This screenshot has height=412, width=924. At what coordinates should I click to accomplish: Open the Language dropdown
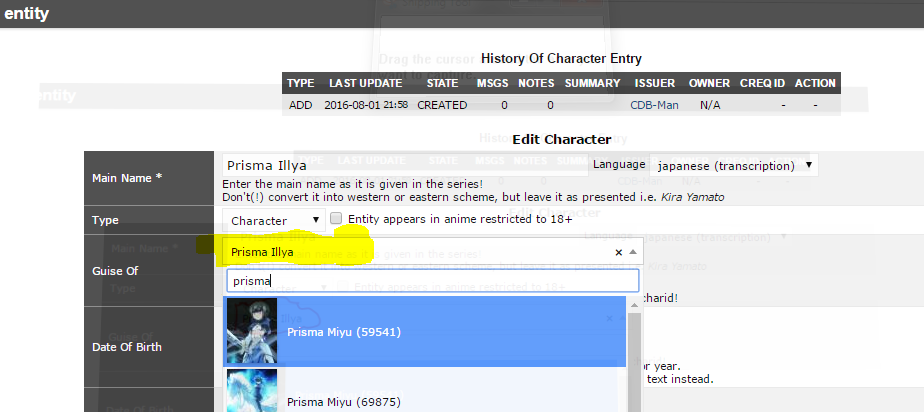pos(734,165)
